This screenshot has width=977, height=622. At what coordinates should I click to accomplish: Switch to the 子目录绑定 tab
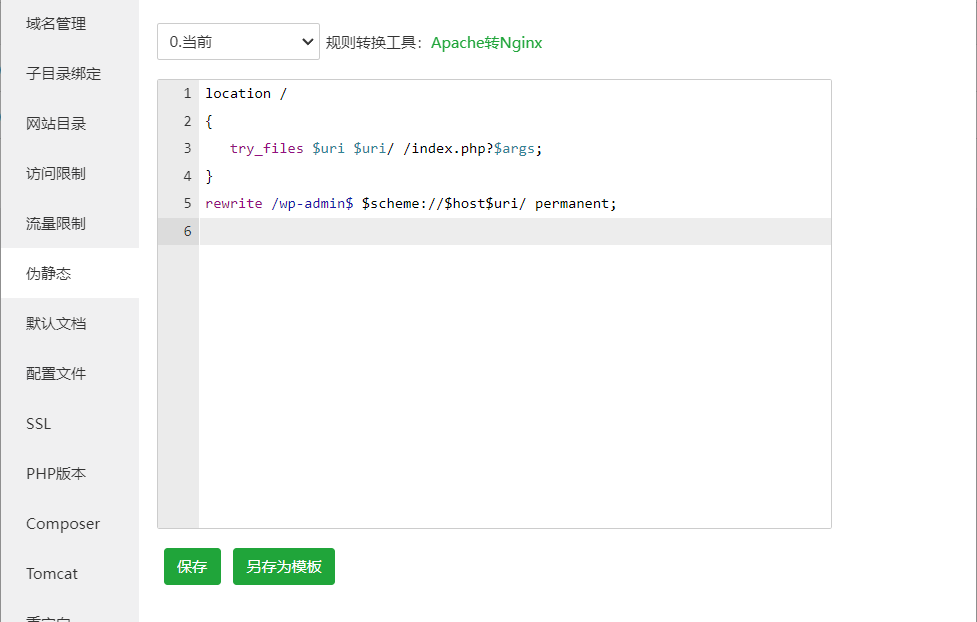pyautogui.click(x=63, y=74)
